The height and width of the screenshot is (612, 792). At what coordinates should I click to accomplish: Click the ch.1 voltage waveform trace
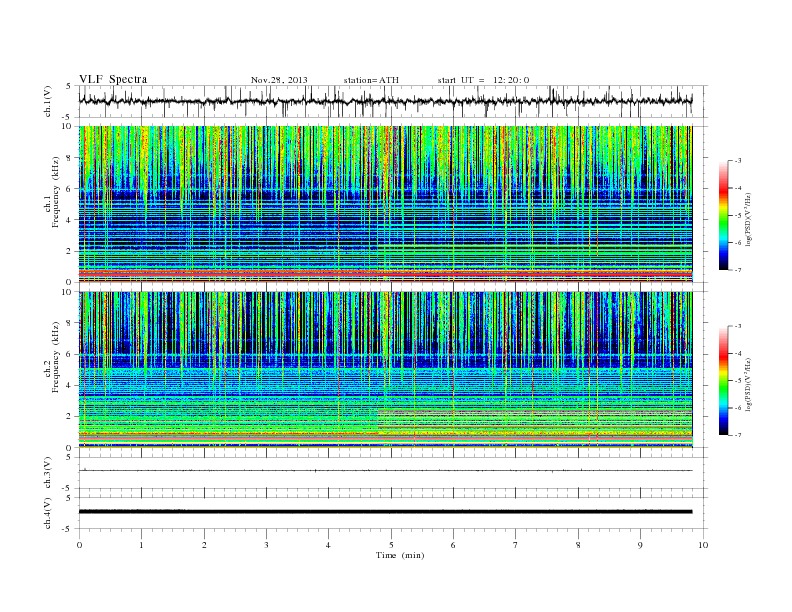click(x=385, y=101)
